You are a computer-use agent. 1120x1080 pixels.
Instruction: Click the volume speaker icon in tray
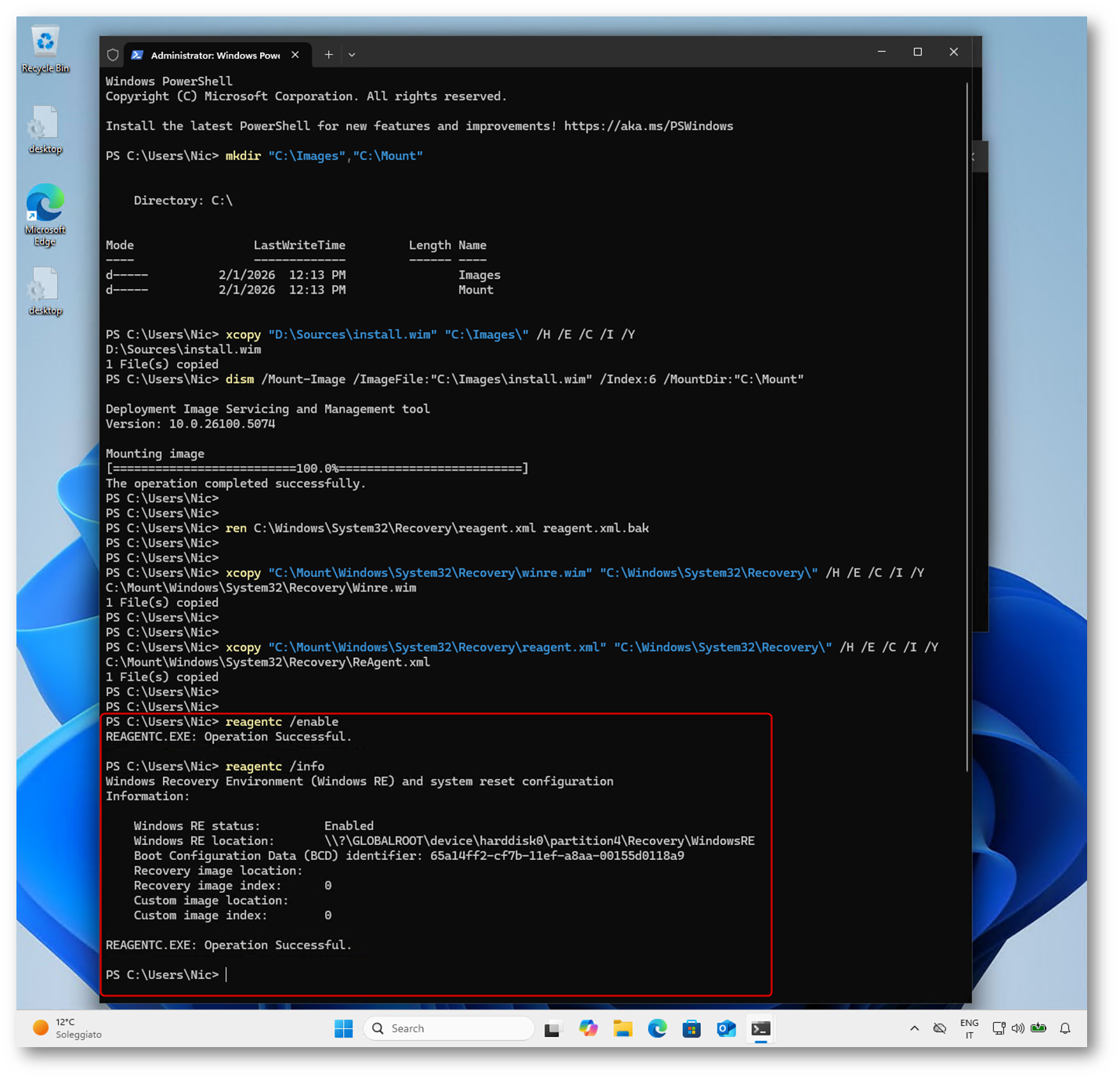pos(1017,1028)
